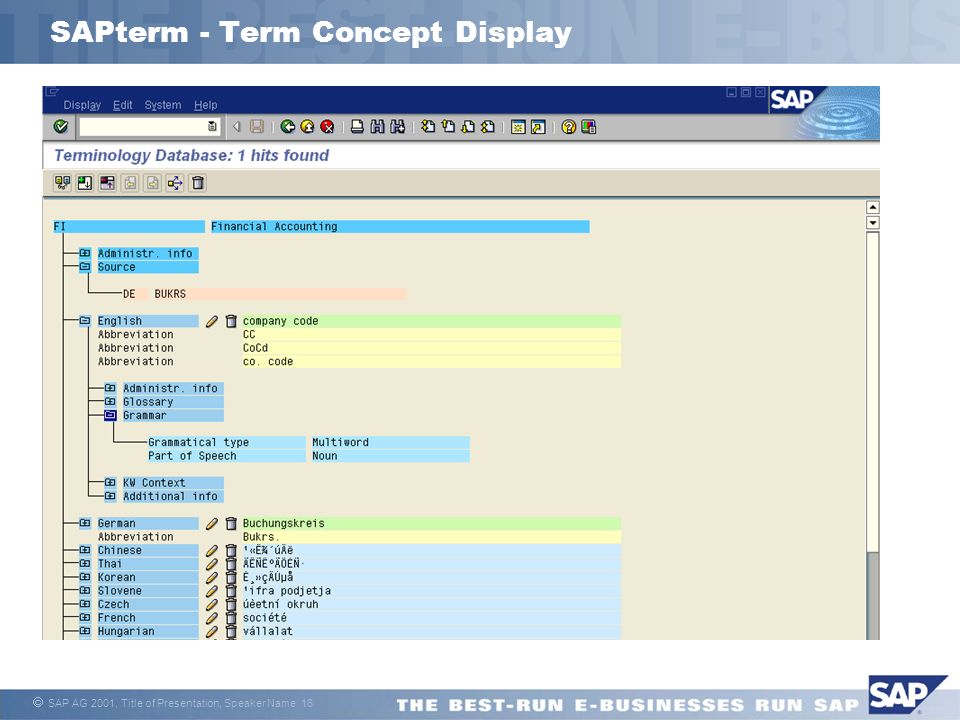Click the Previous Page icon

(448, 127)
